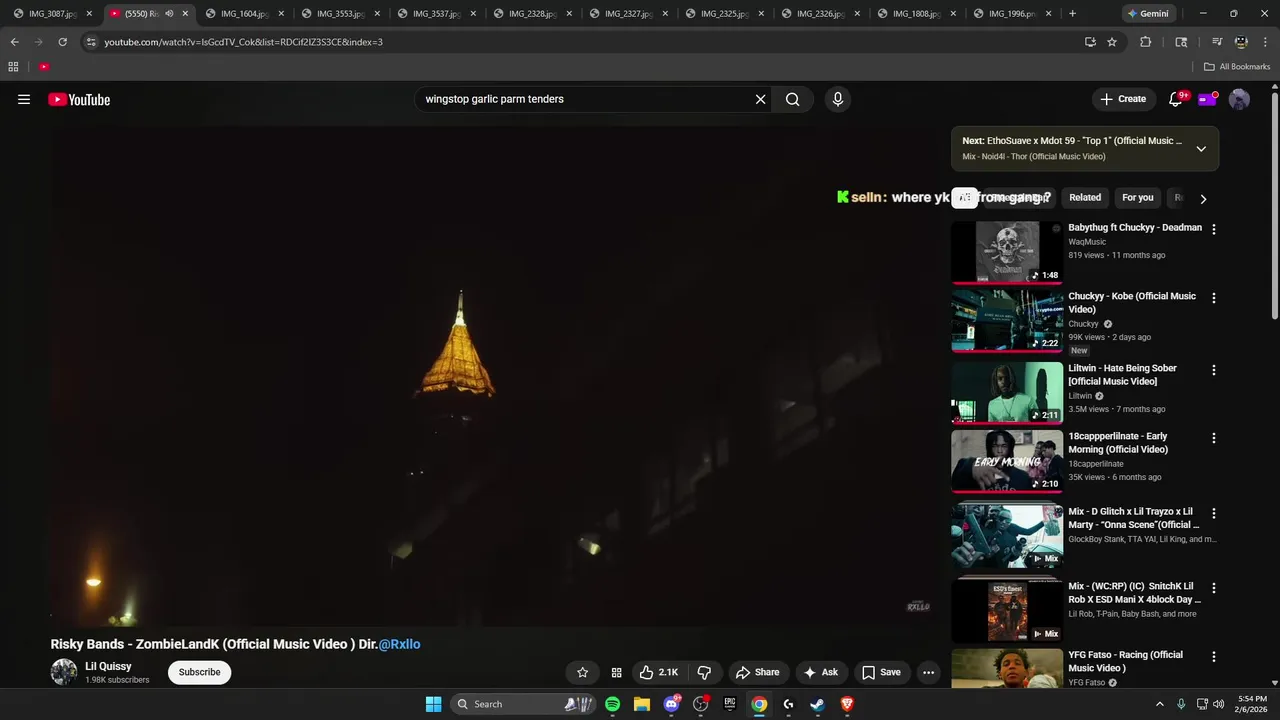Go to YouTube home via logo

(x=79, y=99)
